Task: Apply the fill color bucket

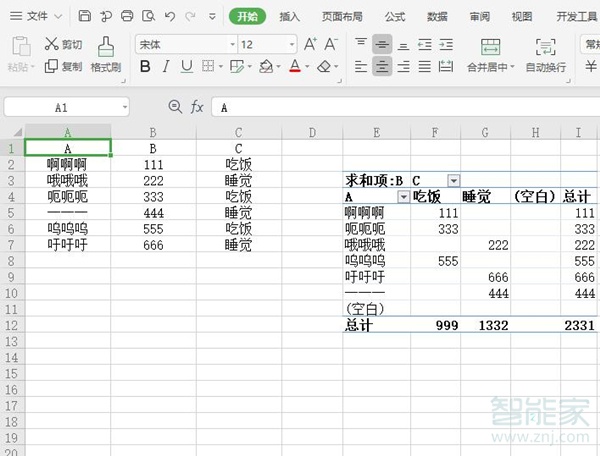Action: pos(266,67)
